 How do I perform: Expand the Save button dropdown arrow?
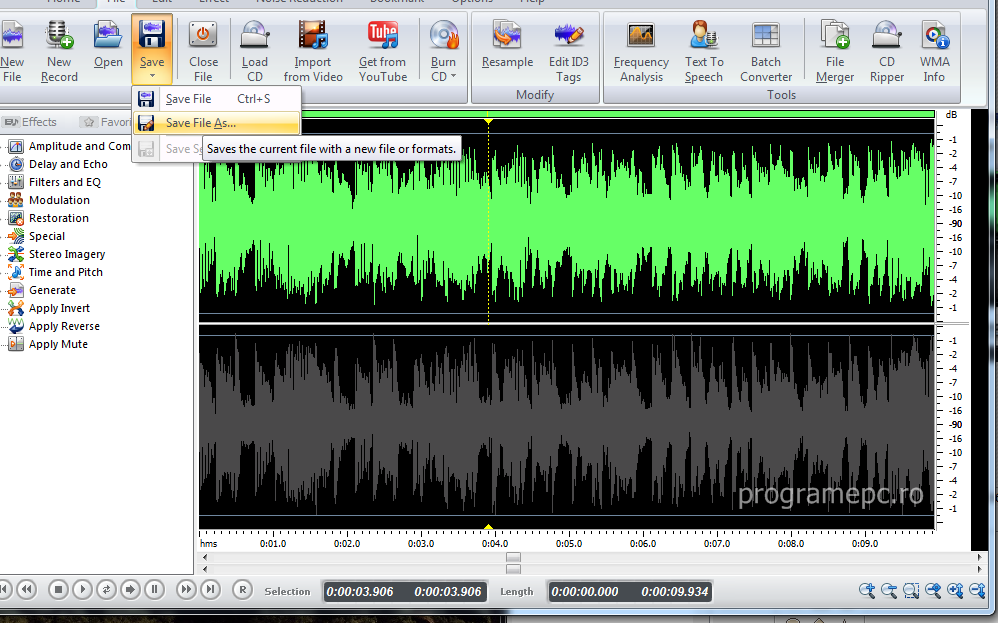point(152,76)
